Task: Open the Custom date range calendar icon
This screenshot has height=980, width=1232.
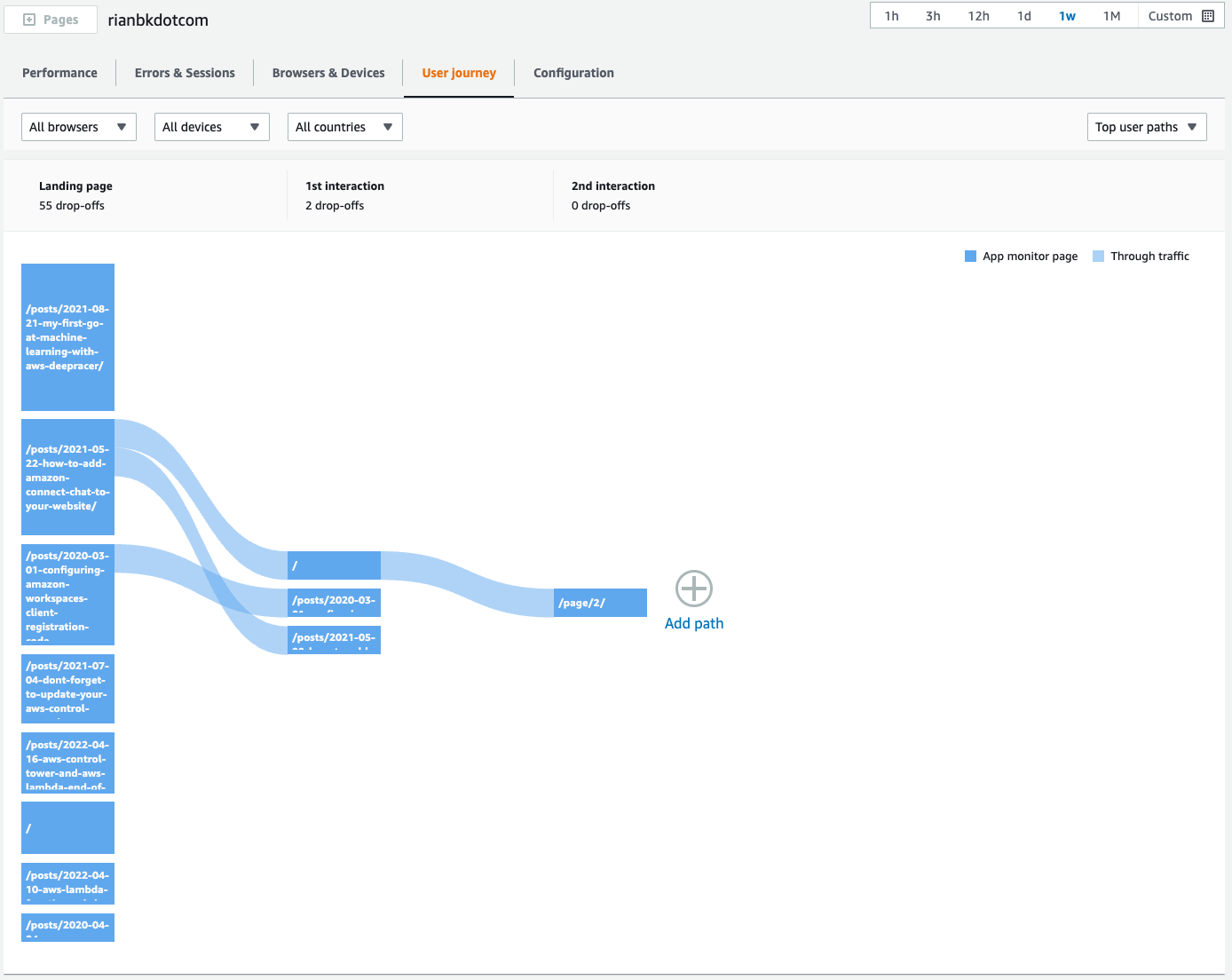Action: pyautogui.click(x=1207, y=16)
